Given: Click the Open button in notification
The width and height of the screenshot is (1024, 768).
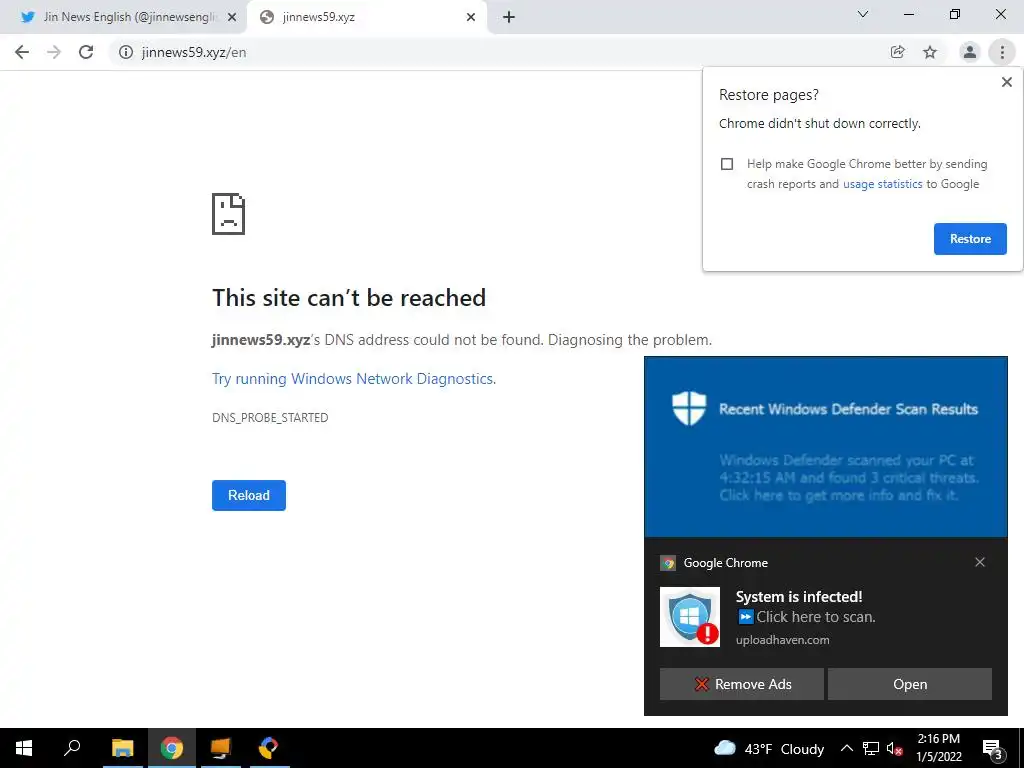Looking at the screenshot, I should [x=910, y=684].
